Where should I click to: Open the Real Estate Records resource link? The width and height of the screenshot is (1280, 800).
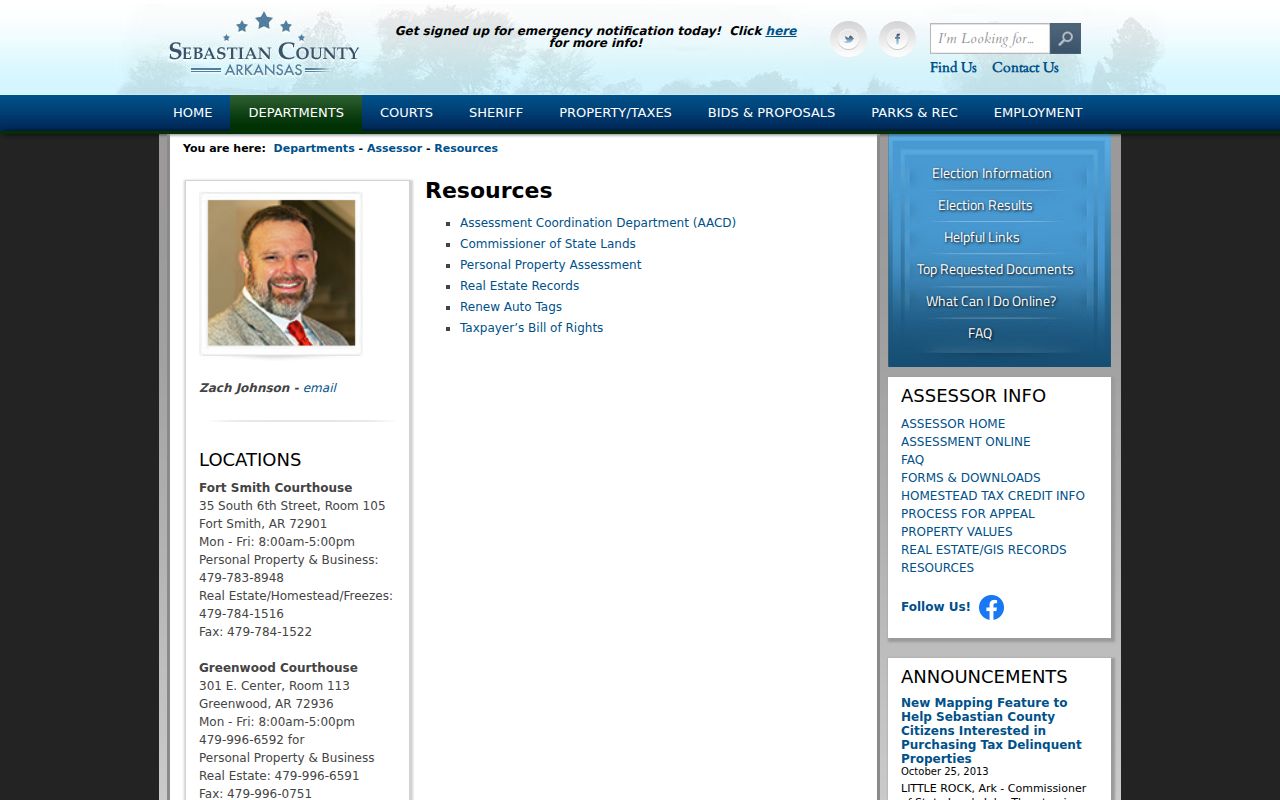[520, 286]
